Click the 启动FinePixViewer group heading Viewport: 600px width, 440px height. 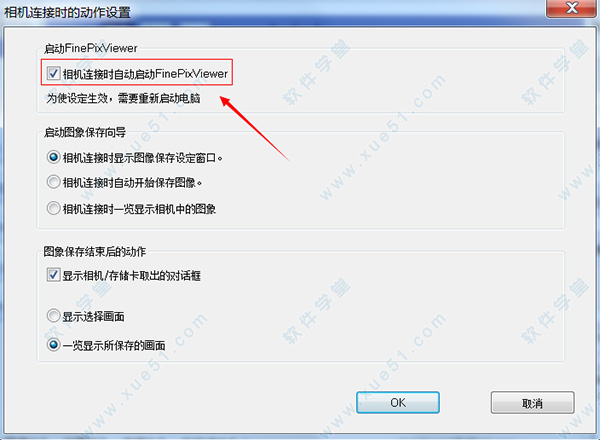[91, 48]
